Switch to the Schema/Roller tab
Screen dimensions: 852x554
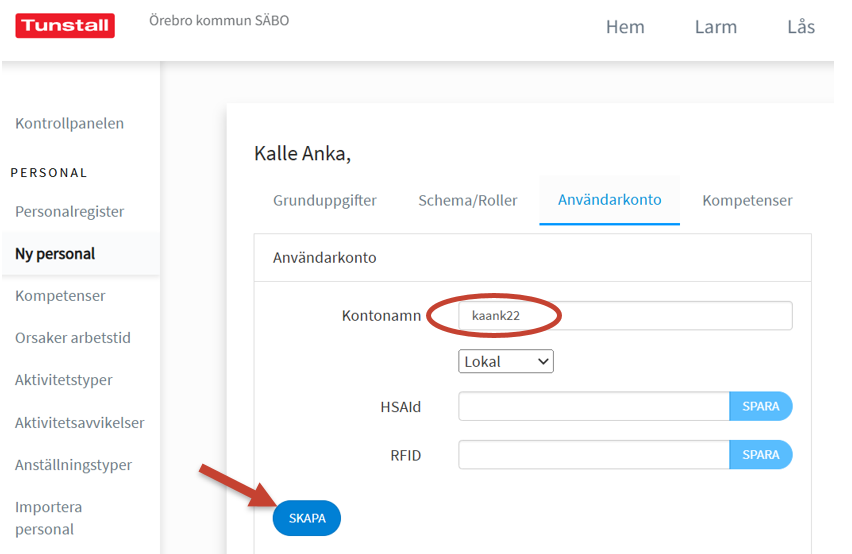pos(468,200)
